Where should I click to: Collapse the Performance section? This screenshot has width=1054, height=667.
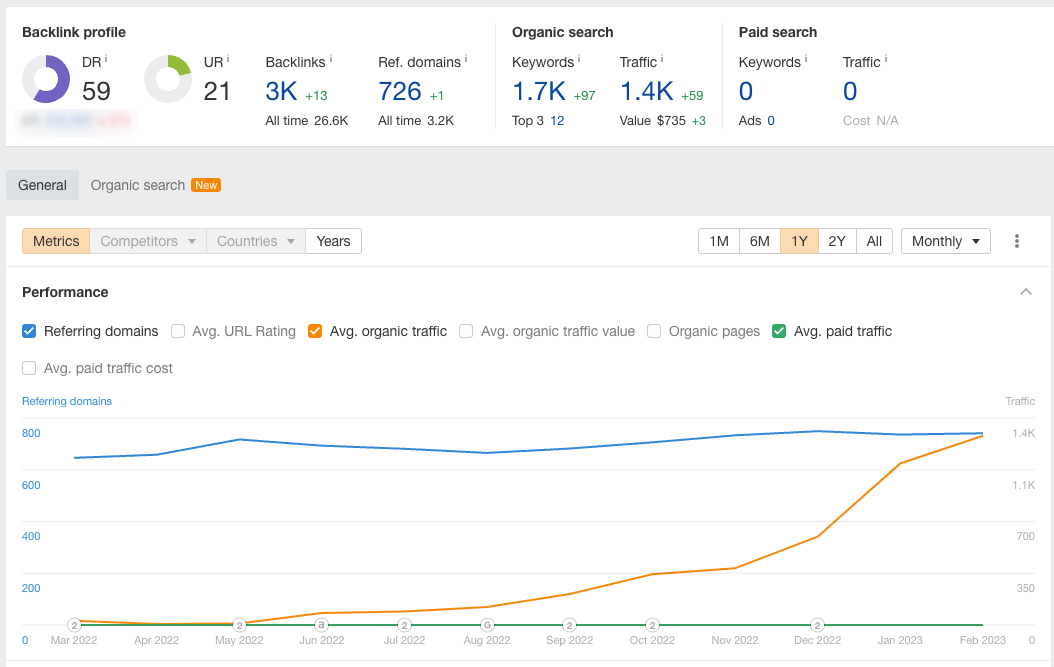point(1025,292)
